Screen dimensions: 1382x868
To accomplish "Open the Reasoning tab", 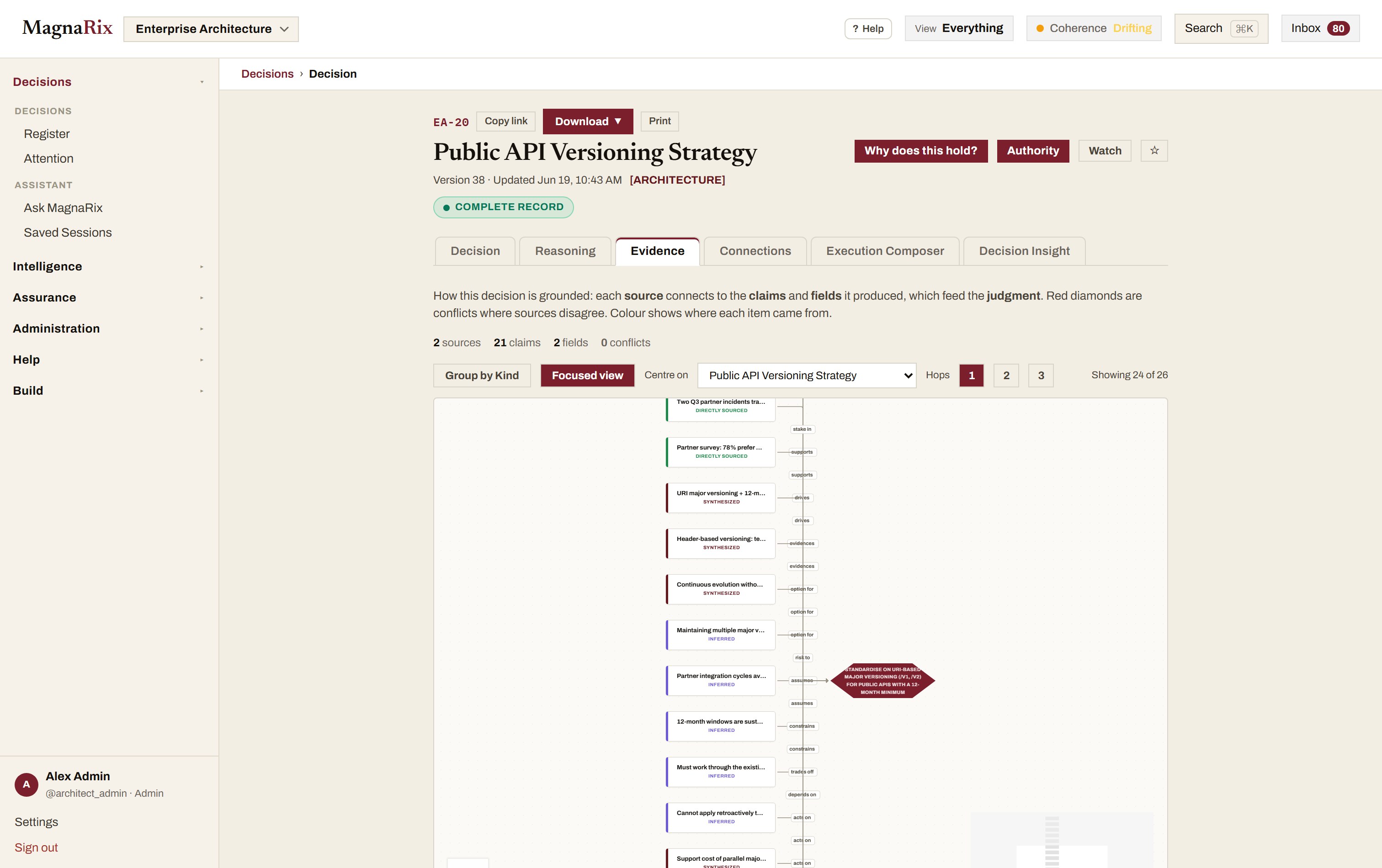I will click(x=565, y=251).
